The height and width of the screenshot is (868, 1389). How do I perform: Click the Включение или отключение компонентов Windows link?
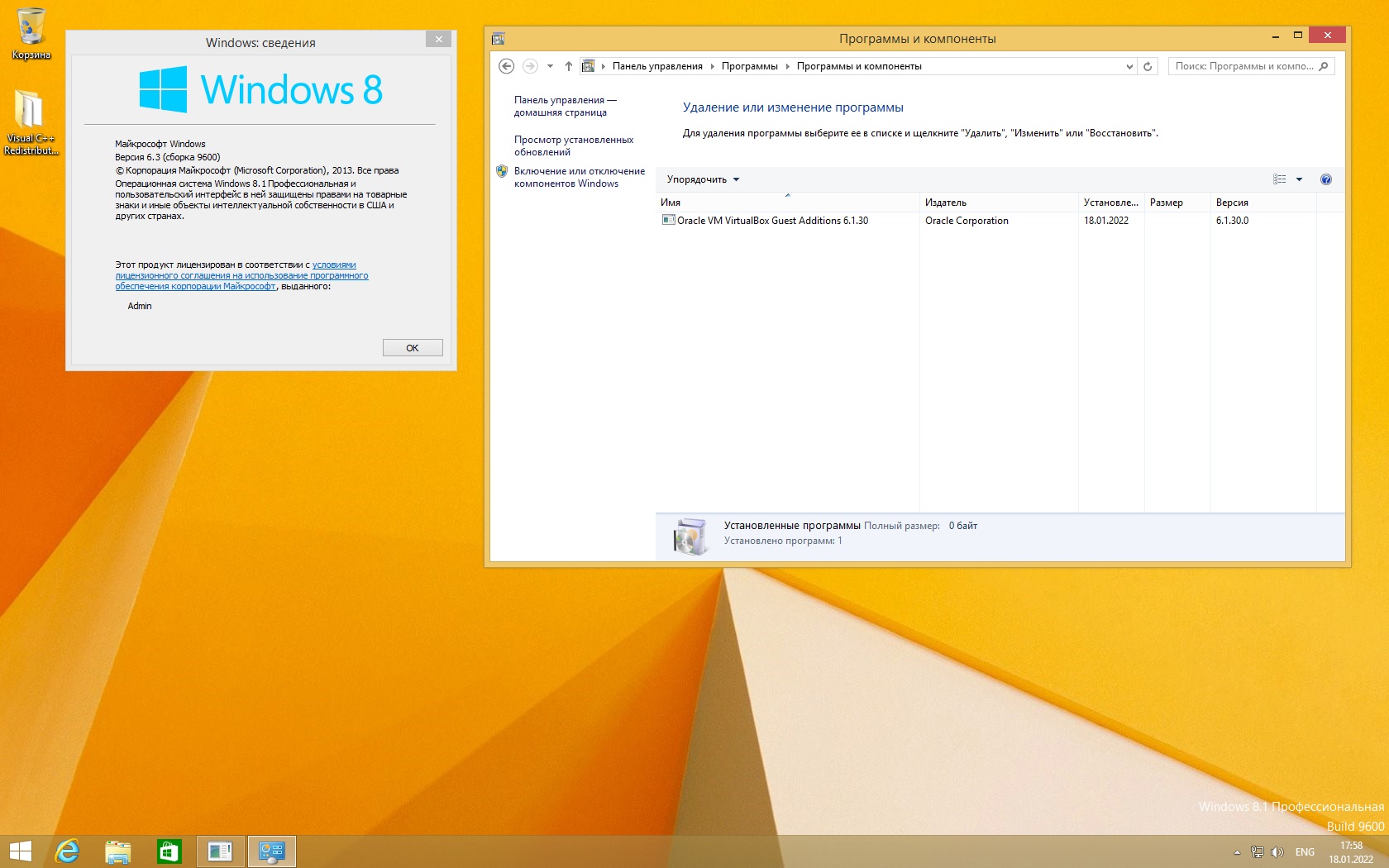coord(579,177)
